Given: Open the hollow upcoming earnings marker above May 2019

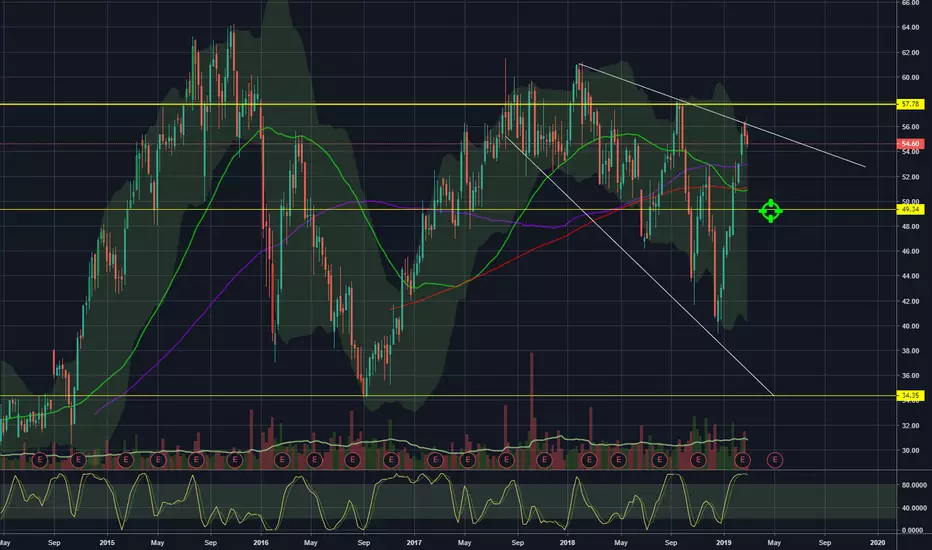Looking at the screenshot, I should pos(774,460).
